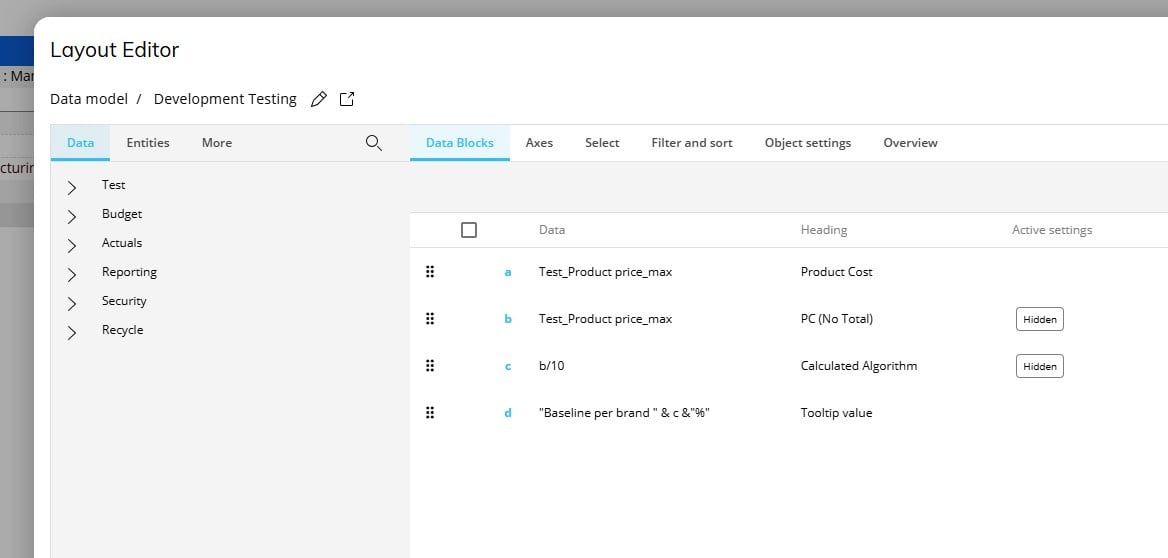Open the More tab
This screenshot has height=558, width=1168.
point(217,143)
